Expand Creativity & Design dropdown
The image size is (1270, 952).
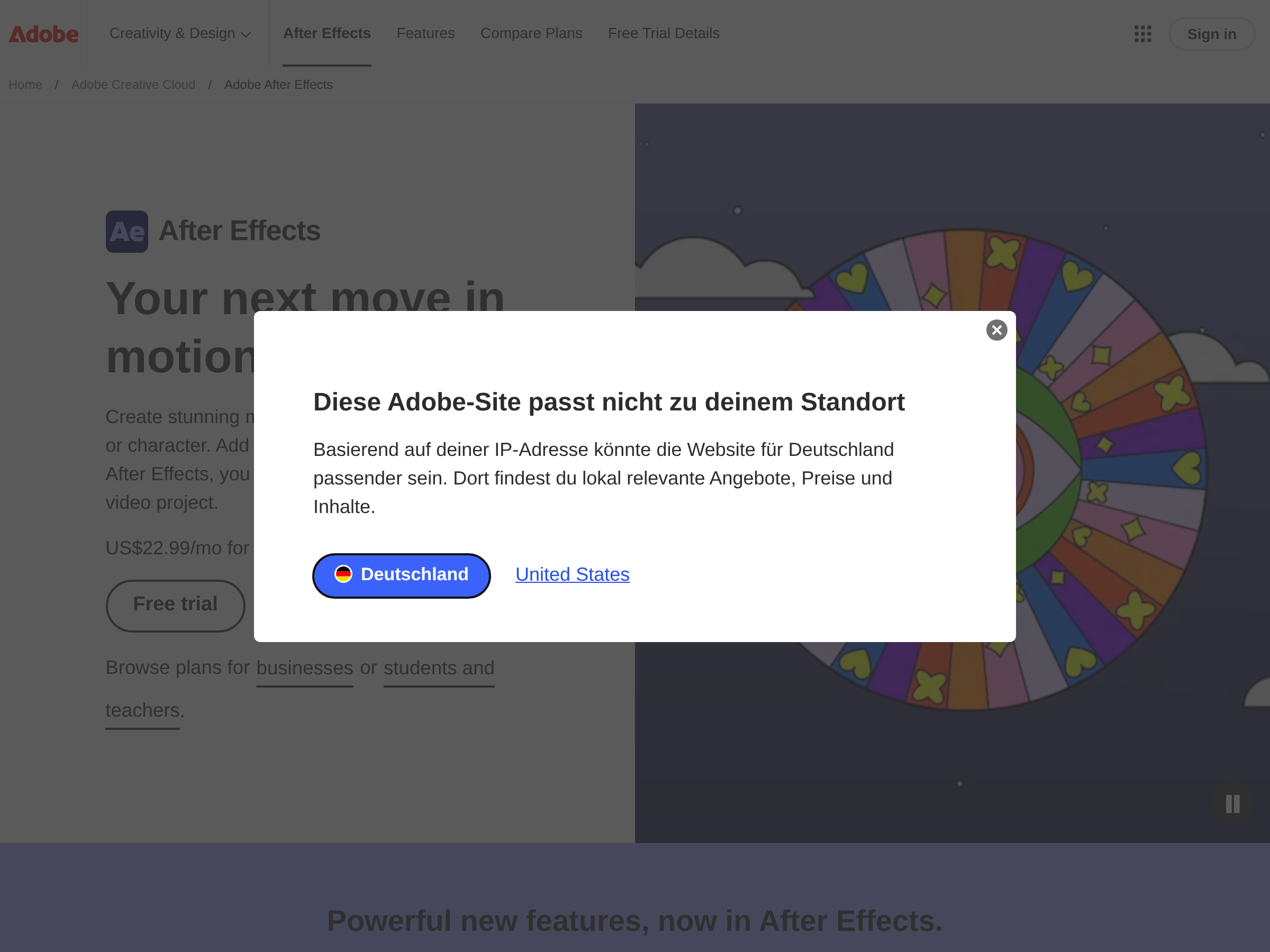(x=180, y=34)
